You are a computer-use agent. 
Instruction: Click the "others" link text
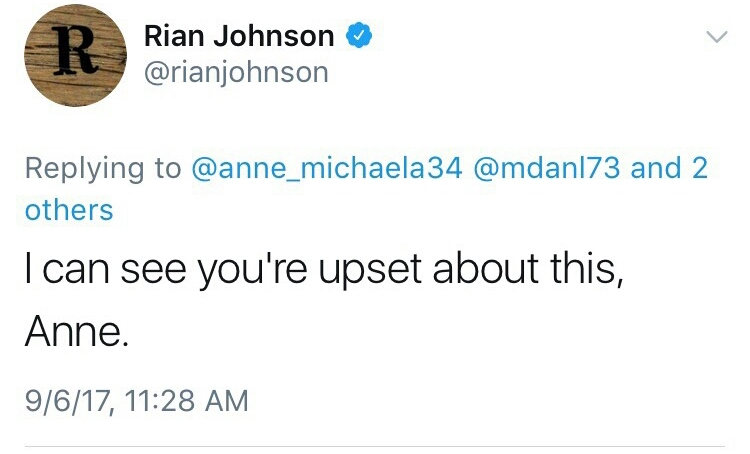click(x=69, y=210)
